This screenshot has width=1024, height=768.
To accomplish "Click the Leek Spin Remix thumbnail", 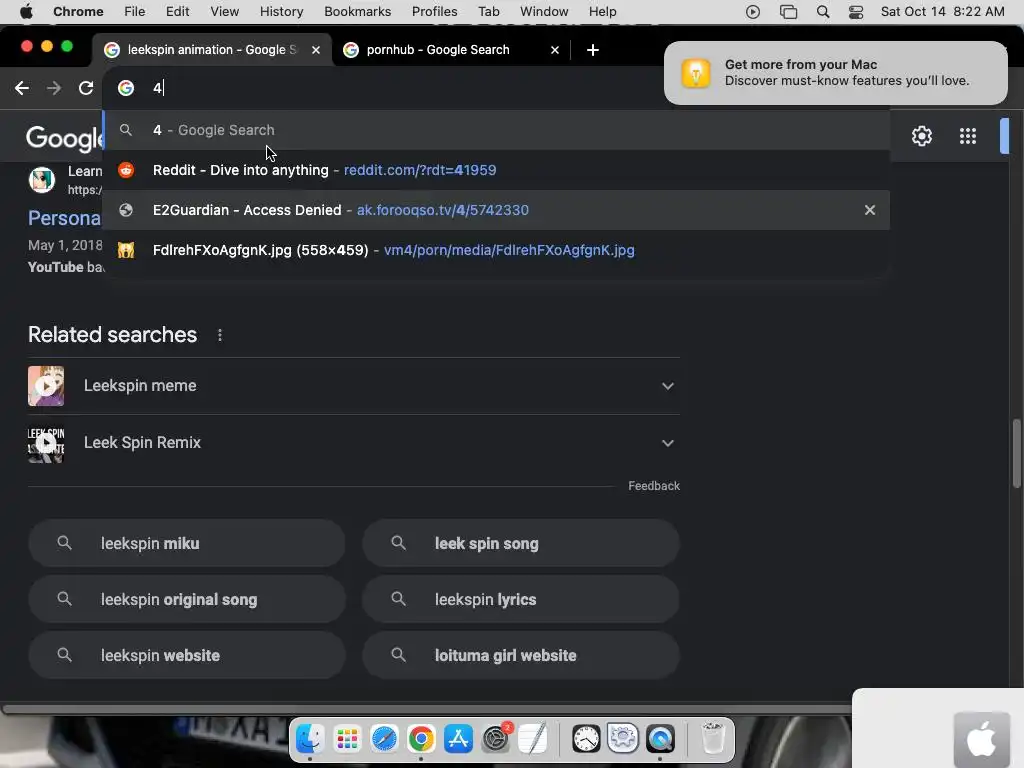I will point(46,443).
